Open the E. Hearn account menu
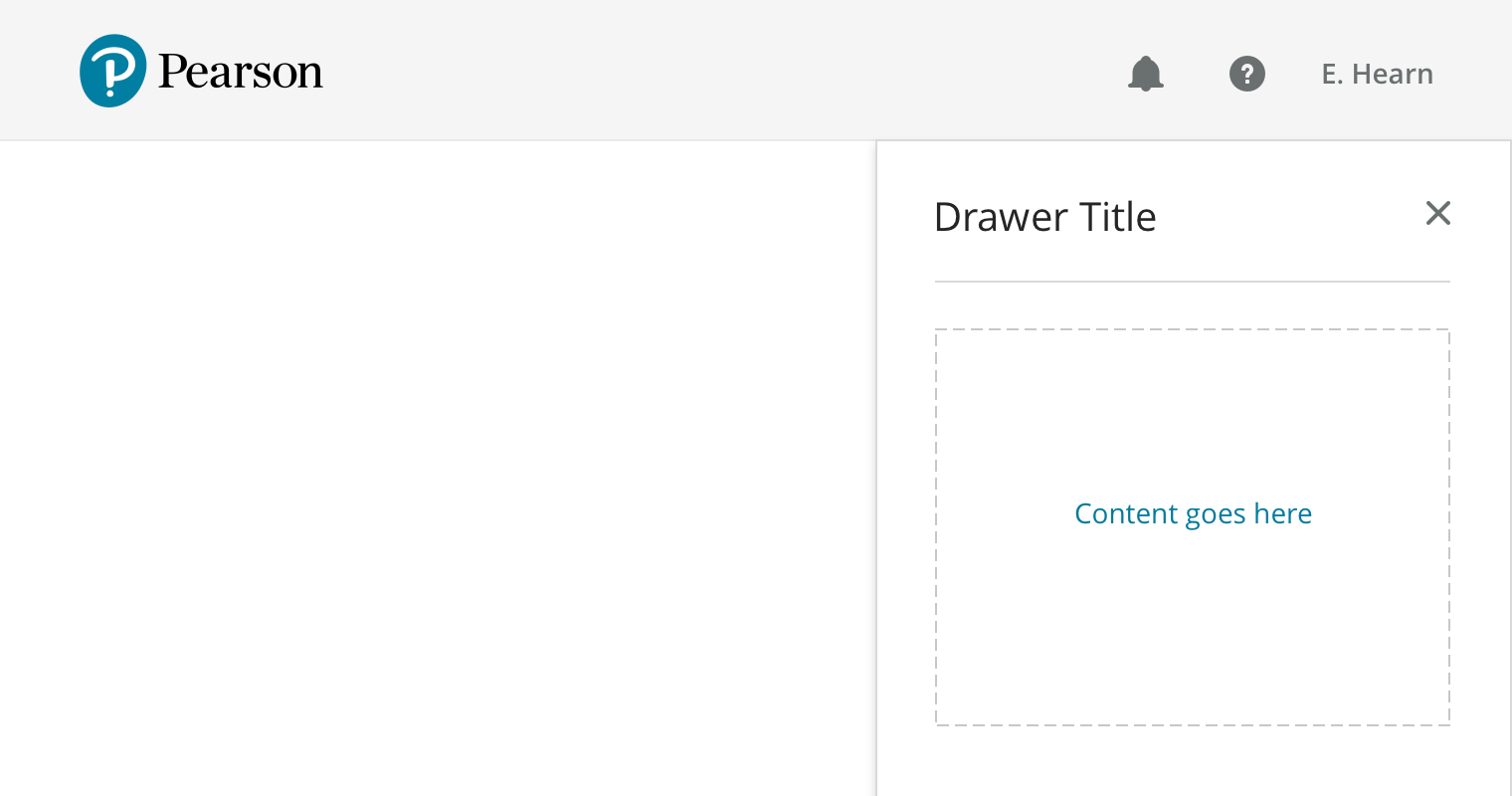The width and height of the screenshot is (1512, 796). point(1377,74)
